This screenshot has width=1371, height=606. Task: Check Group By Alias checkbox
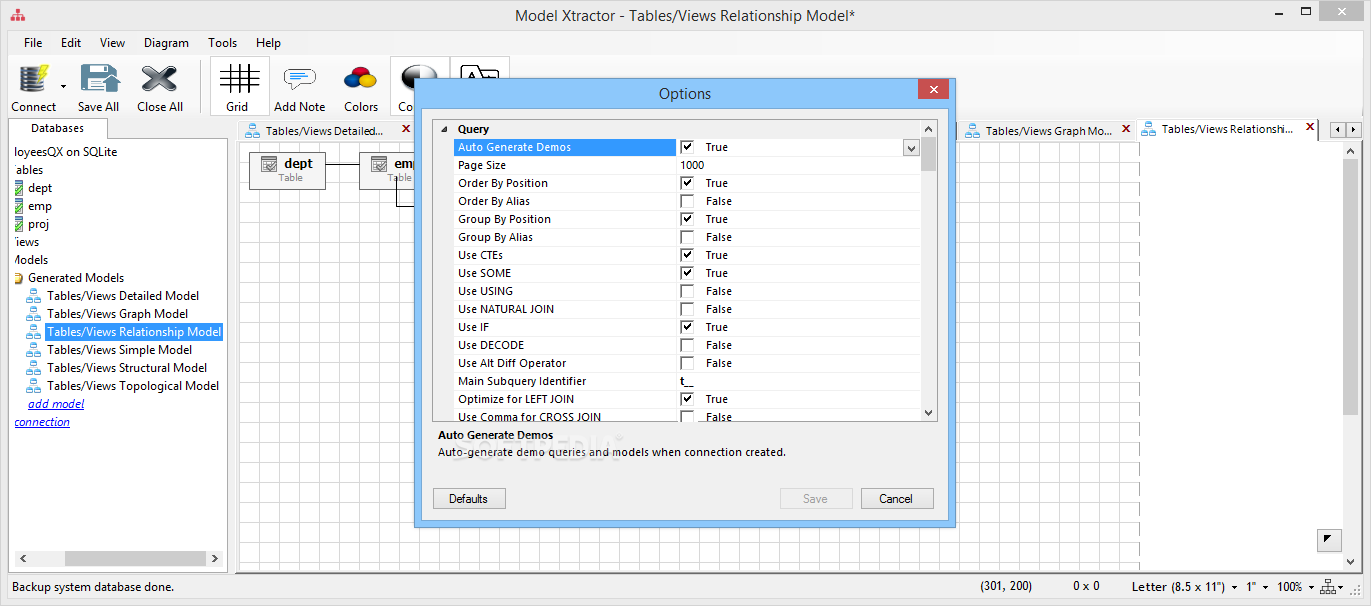coord(687,237)
